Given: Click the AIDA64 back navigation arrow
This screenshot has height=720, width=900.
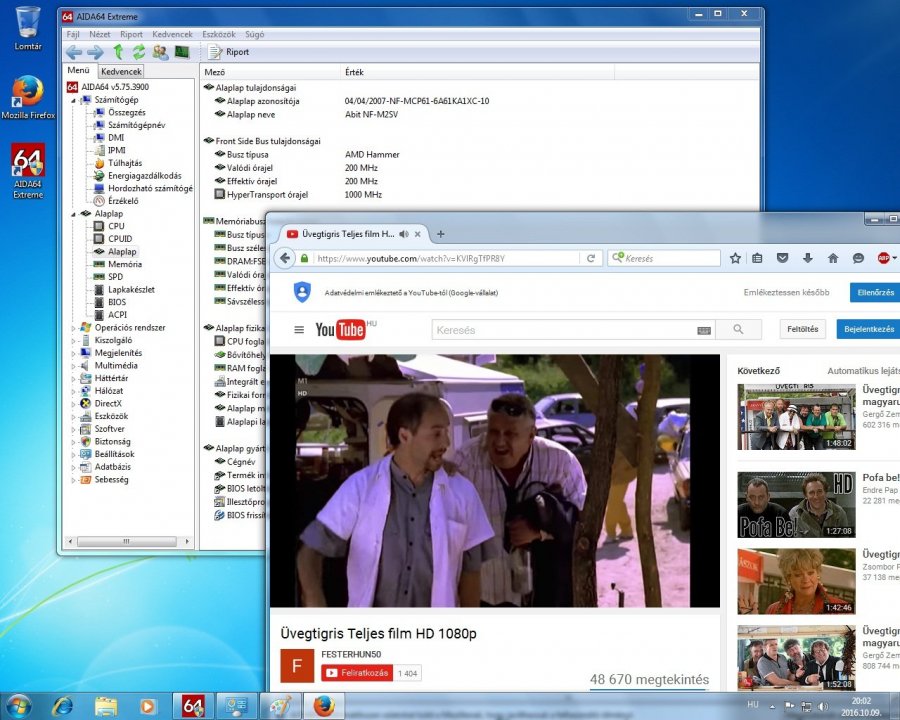Looking at the screenshot, I should tap(73, 52).
